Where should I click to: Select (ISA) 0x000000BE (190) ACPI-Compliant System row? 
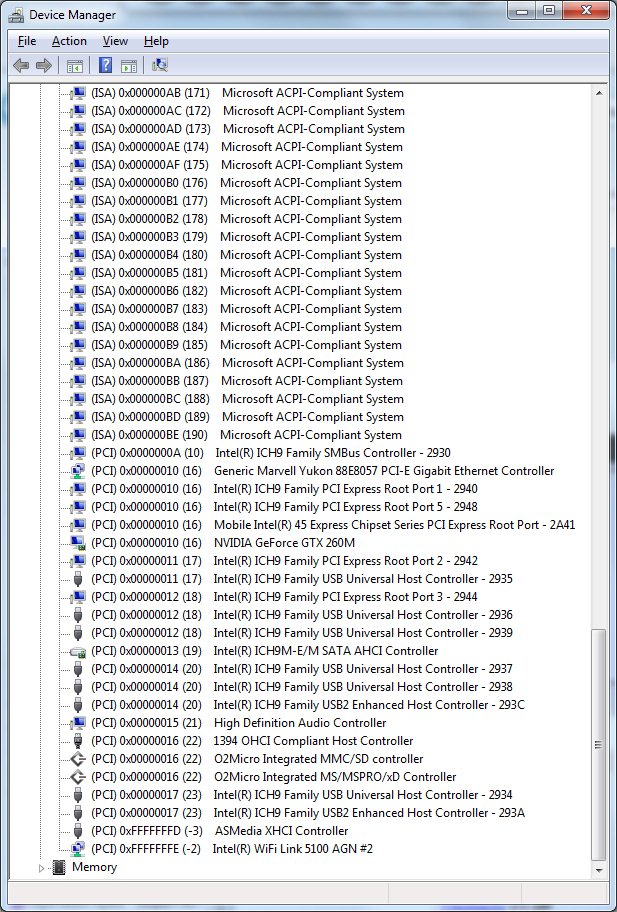[247, 434]
